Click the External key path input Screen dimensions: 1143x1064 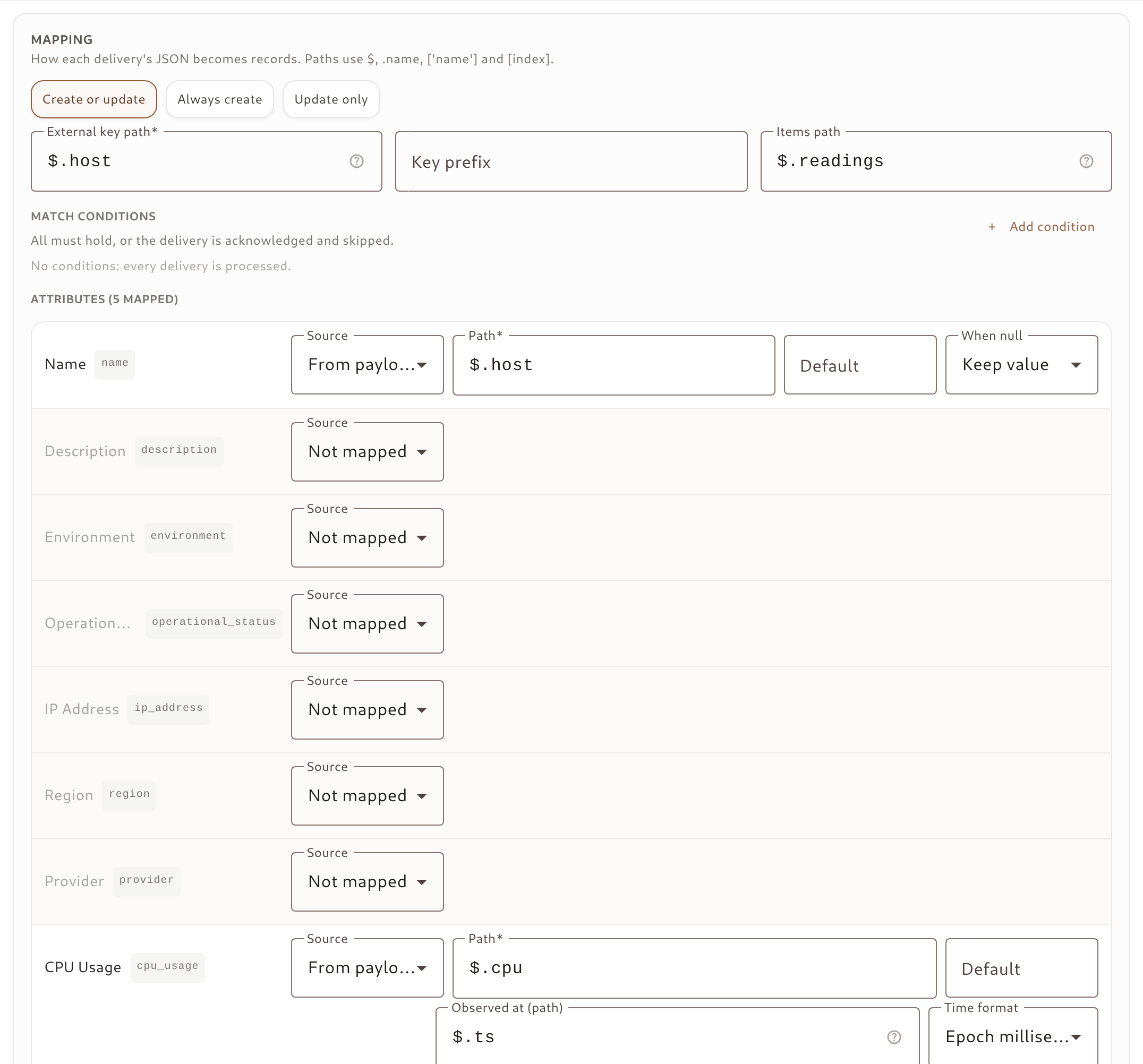pyautogui.click(x=207, y=161)
